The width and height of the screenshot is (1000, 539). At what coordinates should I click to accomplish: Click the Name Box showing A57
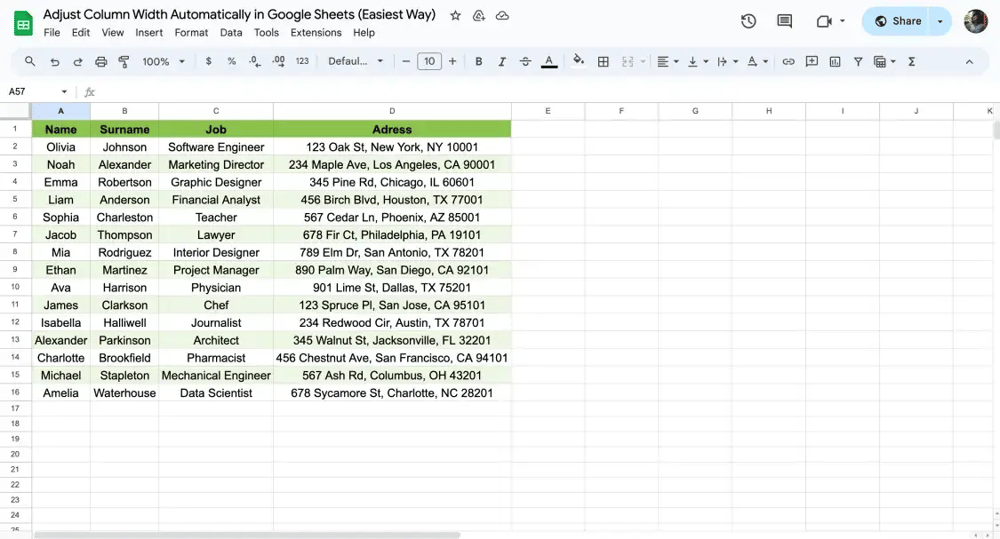(x=35, y=92)
